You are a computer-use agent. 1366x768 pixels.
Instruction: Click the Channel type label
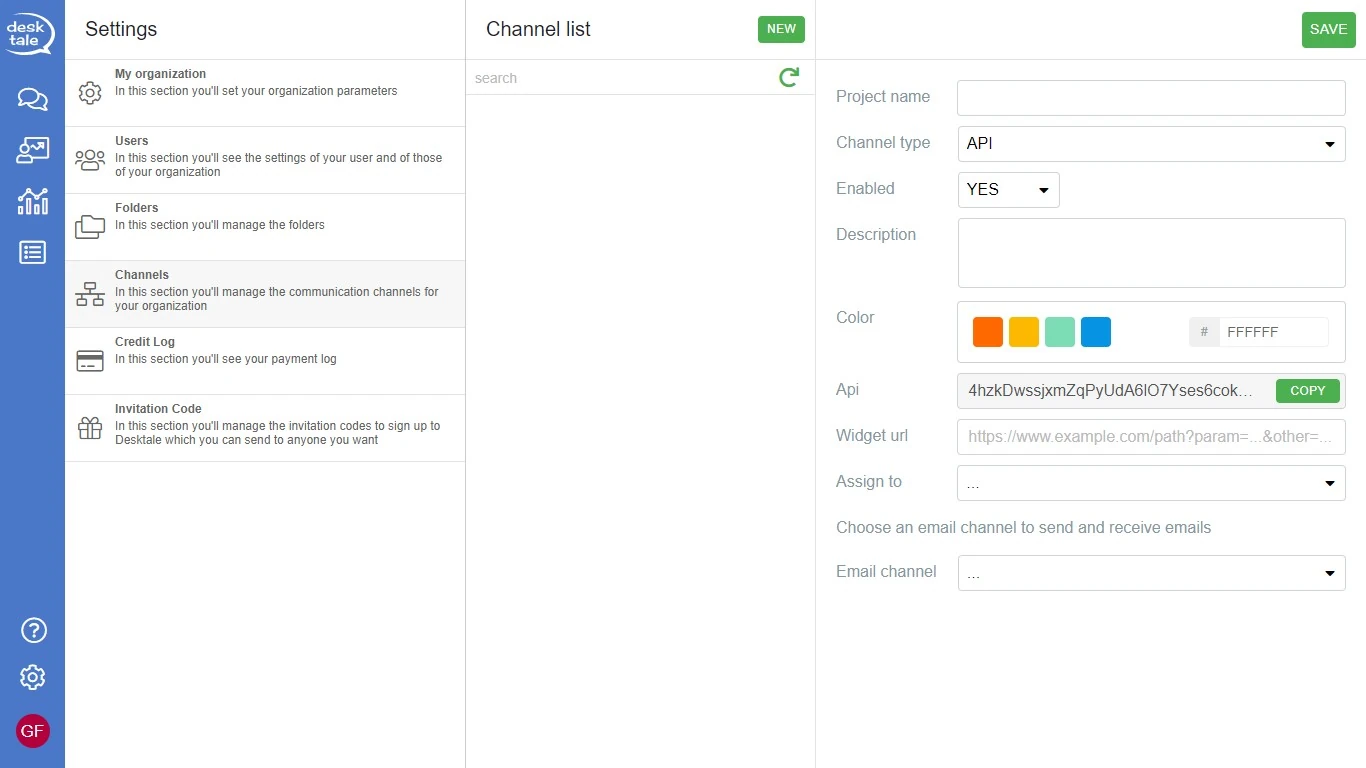[883, 143]
